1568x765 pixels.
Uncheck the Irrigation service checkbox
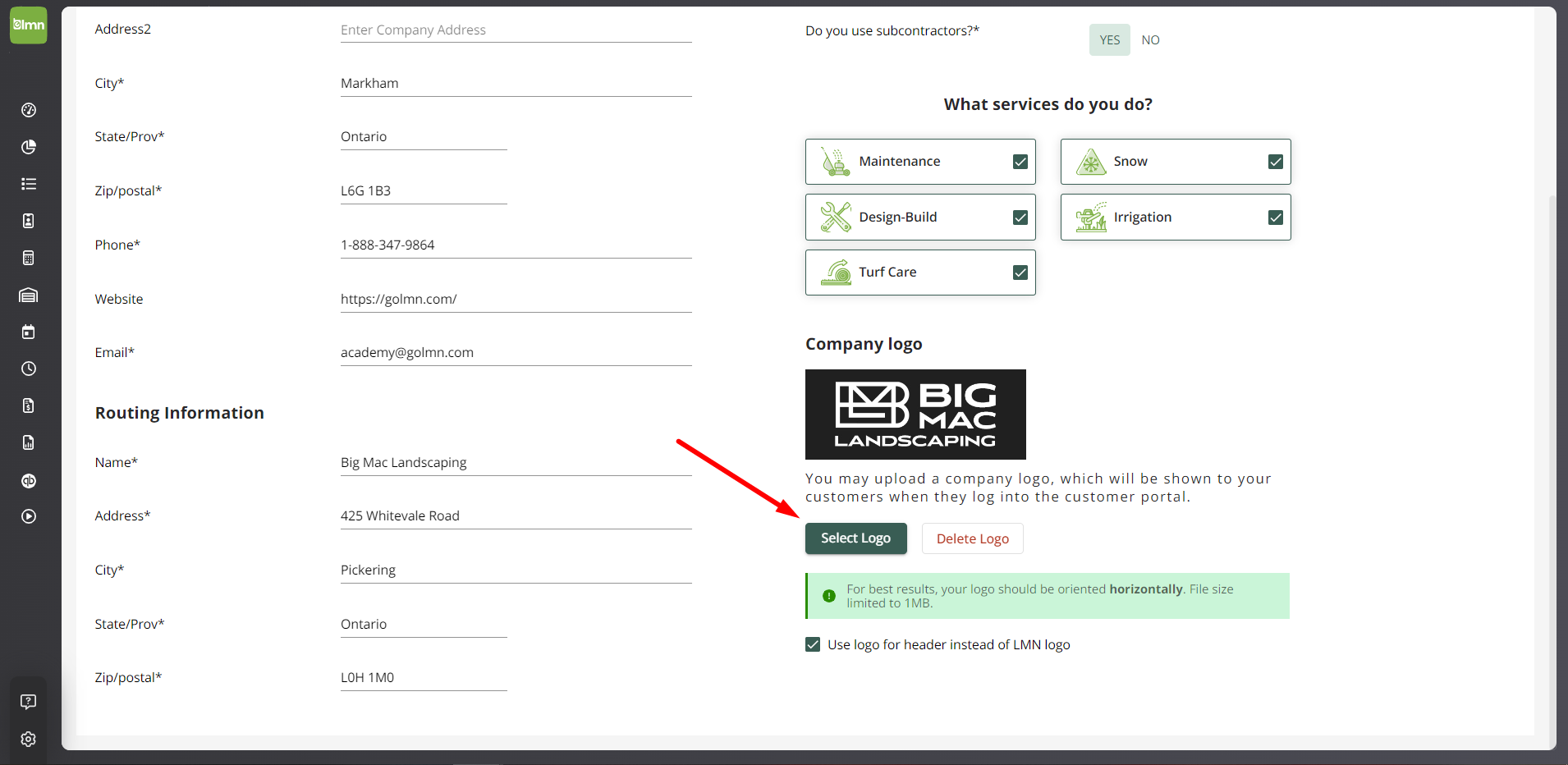pyautogui.click(x=1275, y=217)
